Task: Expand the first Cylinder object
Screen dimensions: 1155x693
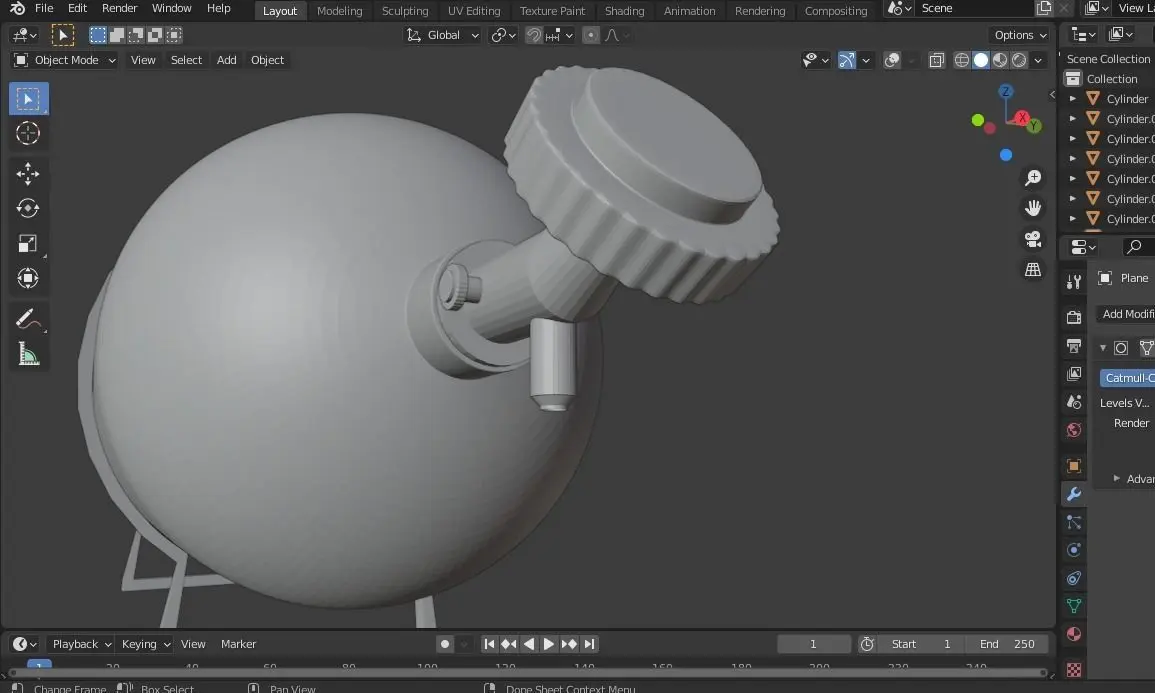Action: tap(1073, 99)
